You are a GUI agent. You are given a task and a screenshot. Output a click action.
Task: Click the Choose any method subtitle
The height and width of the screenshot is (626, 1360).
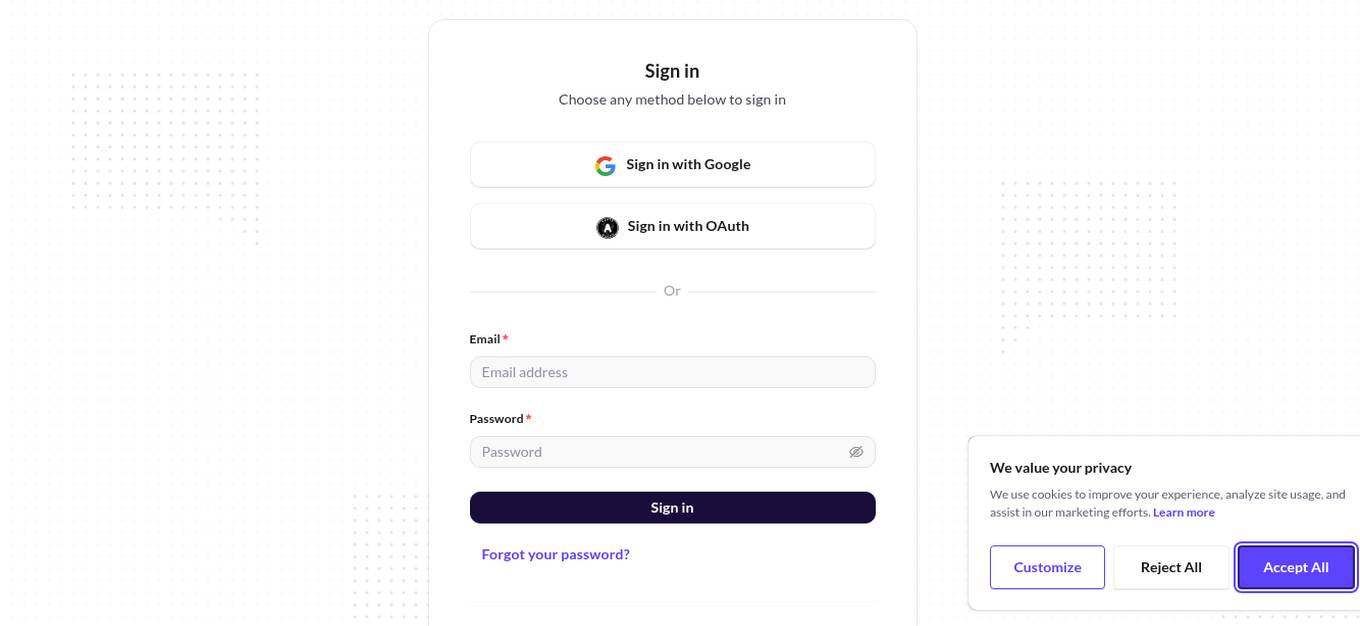coord(672,100)
